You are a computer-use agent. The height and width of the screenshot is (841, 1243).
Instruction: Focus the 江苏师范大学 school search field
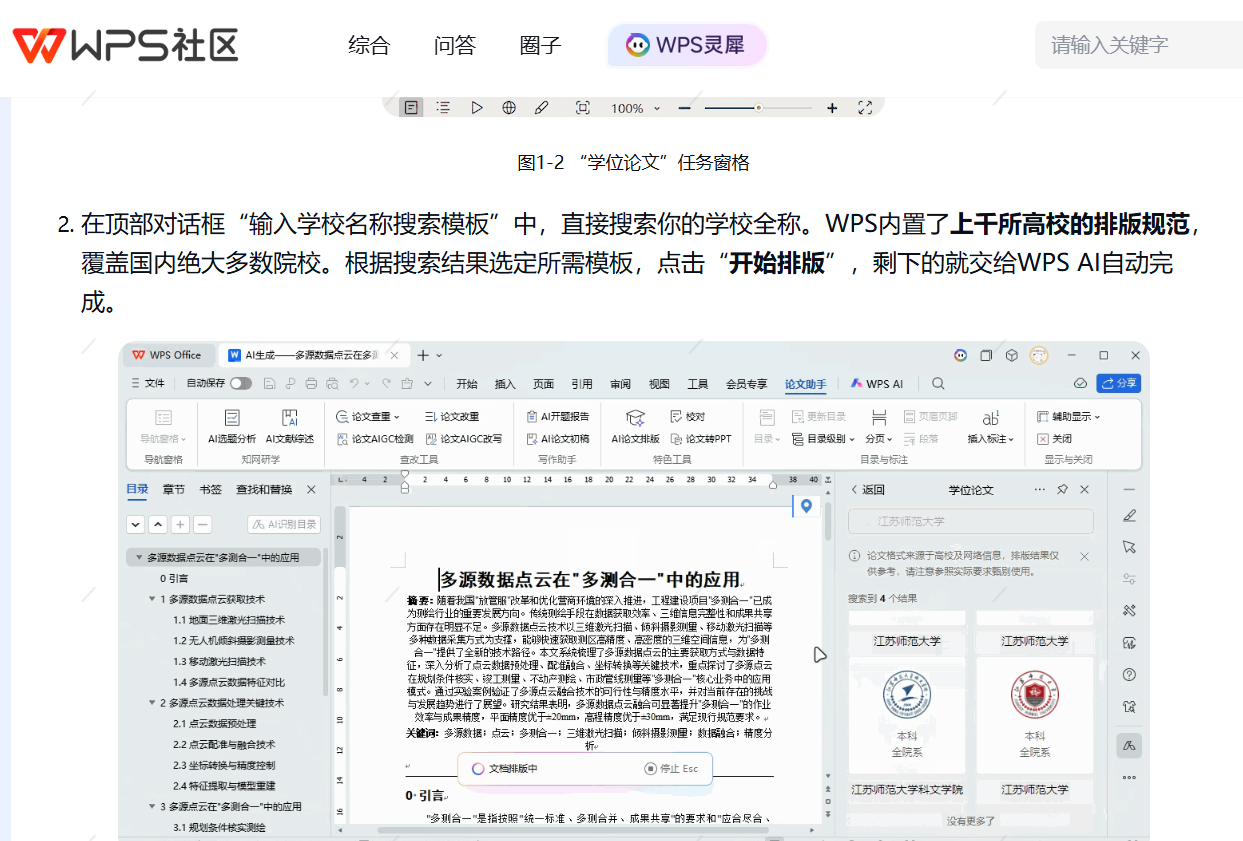970,521
